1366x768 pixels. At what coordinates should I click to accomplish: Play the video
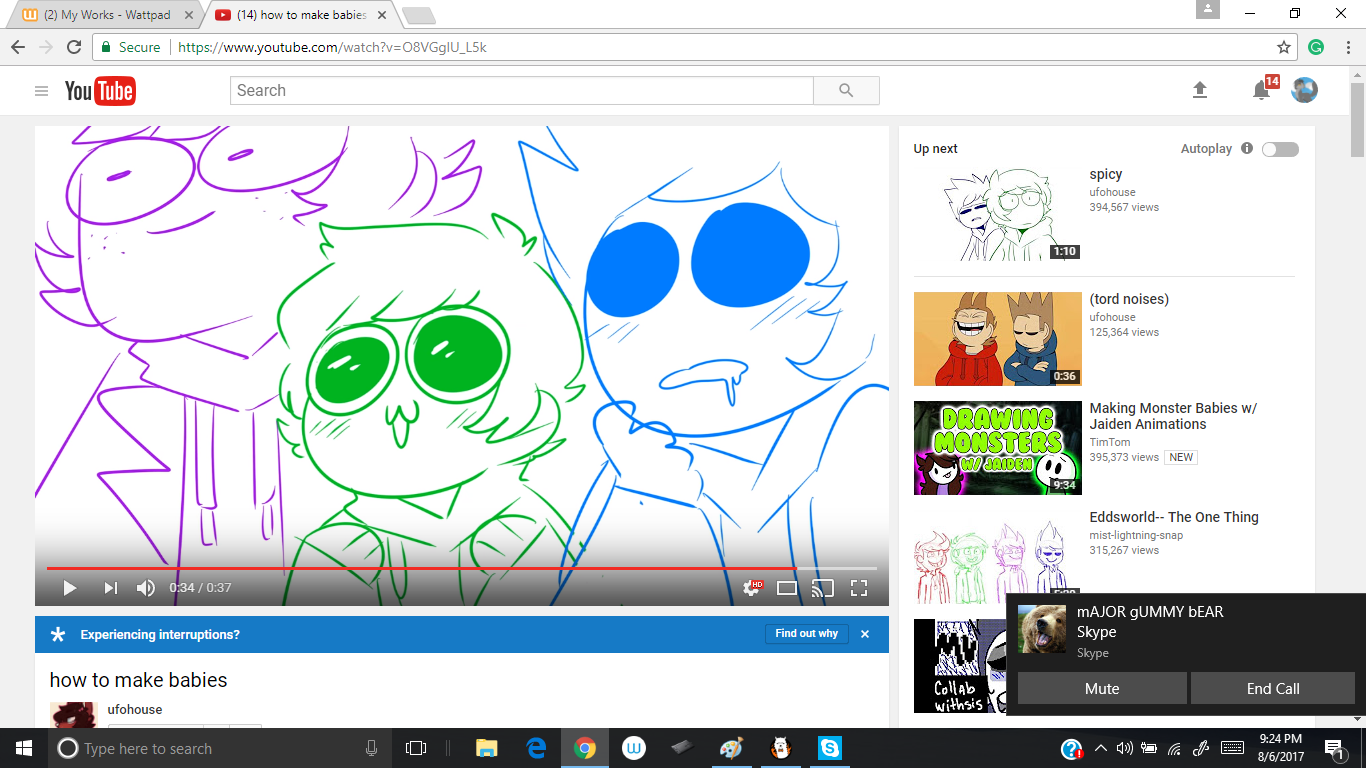pos(69,588)
